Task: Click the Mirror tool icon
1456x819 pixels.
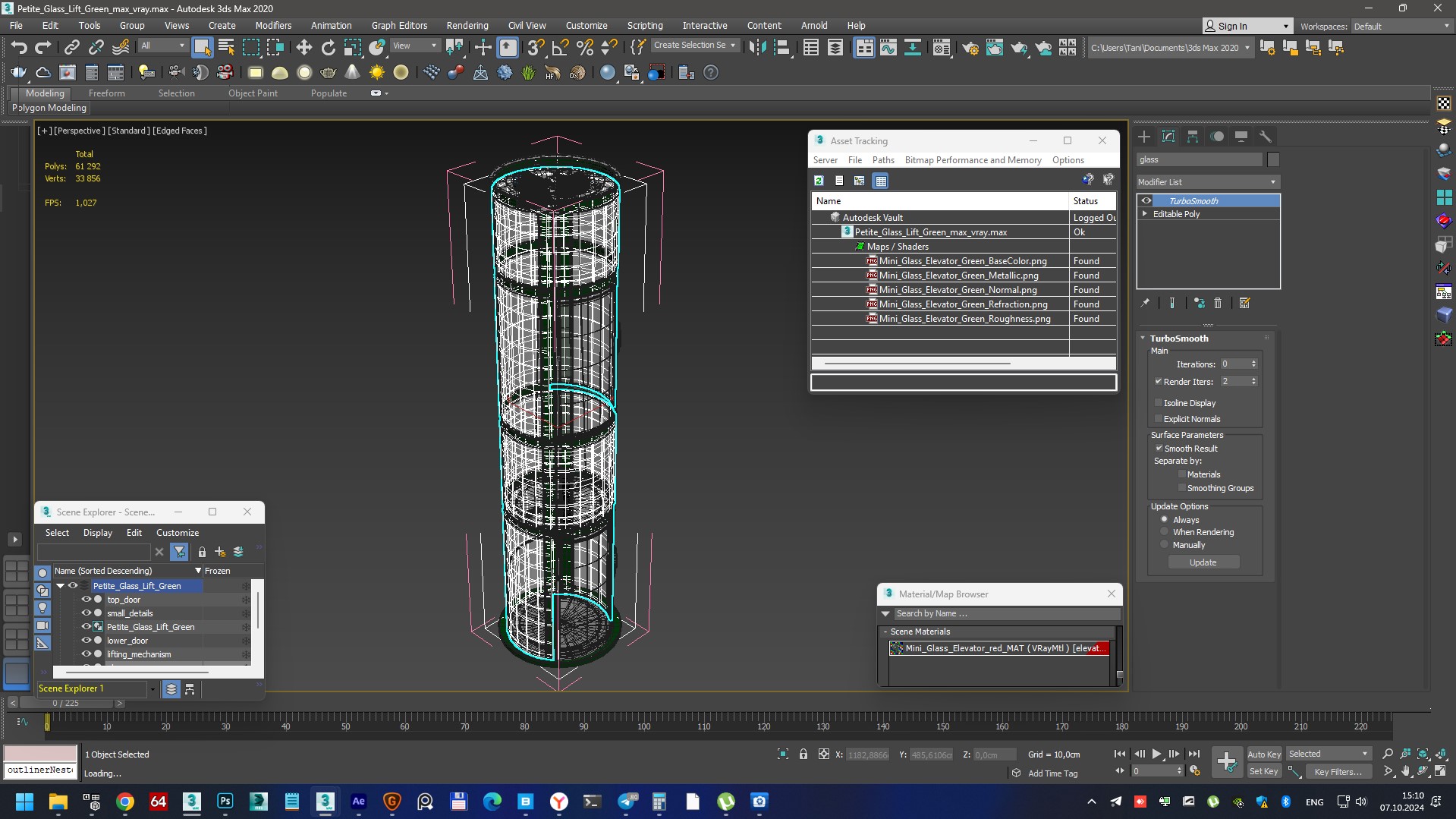Action: (x=756, y=47)
